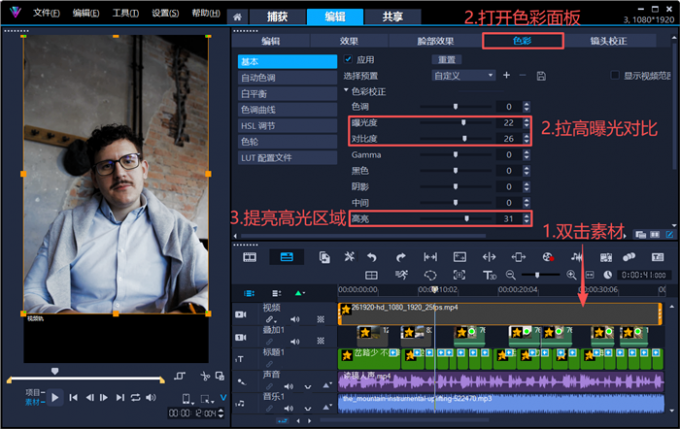Click the scissors split clip icon
Viewport: 680px width, 429px height.
coord(205,376)
